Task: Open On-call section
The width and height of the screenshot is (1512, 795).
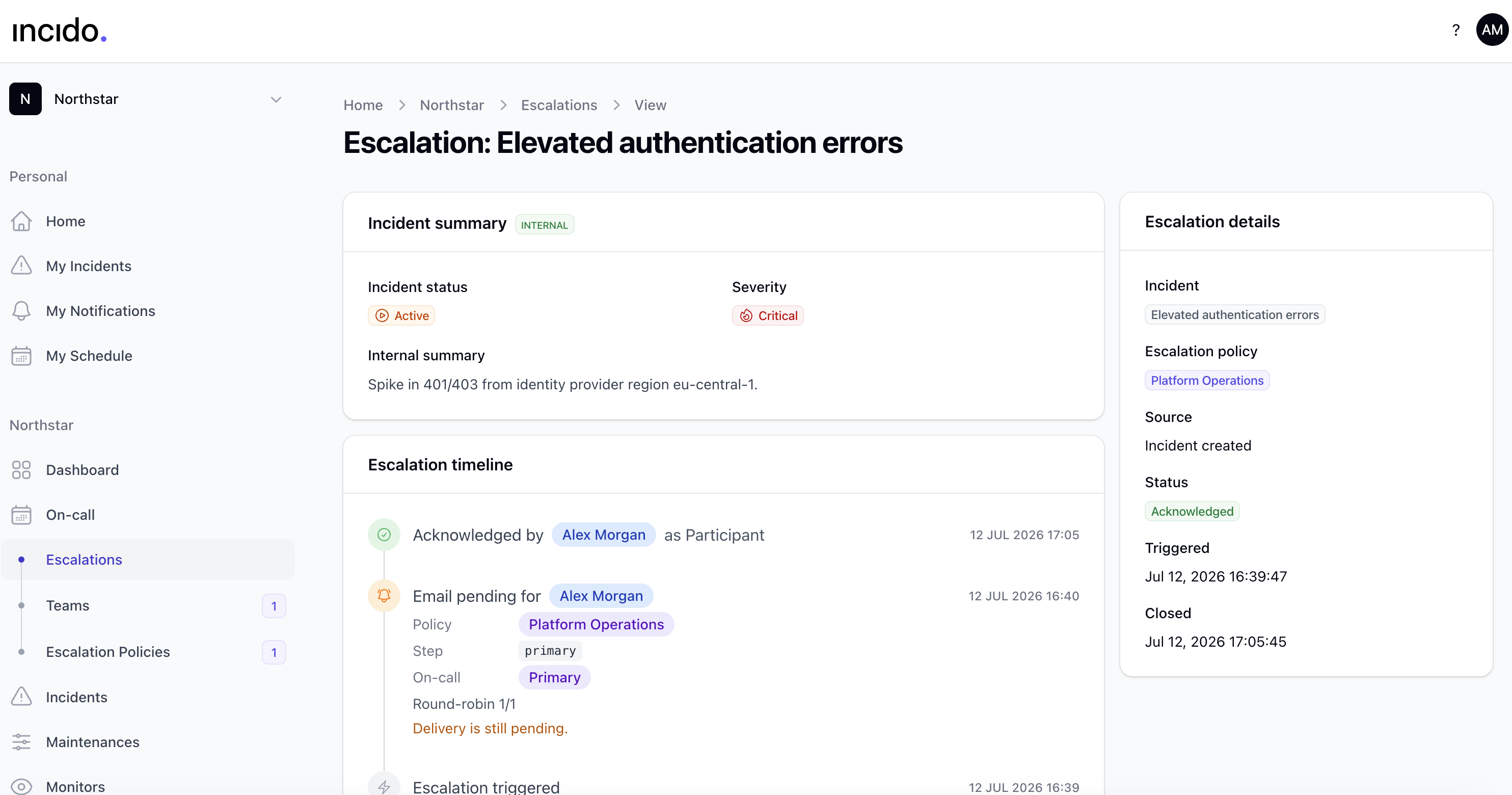Action: click(70, 515)
